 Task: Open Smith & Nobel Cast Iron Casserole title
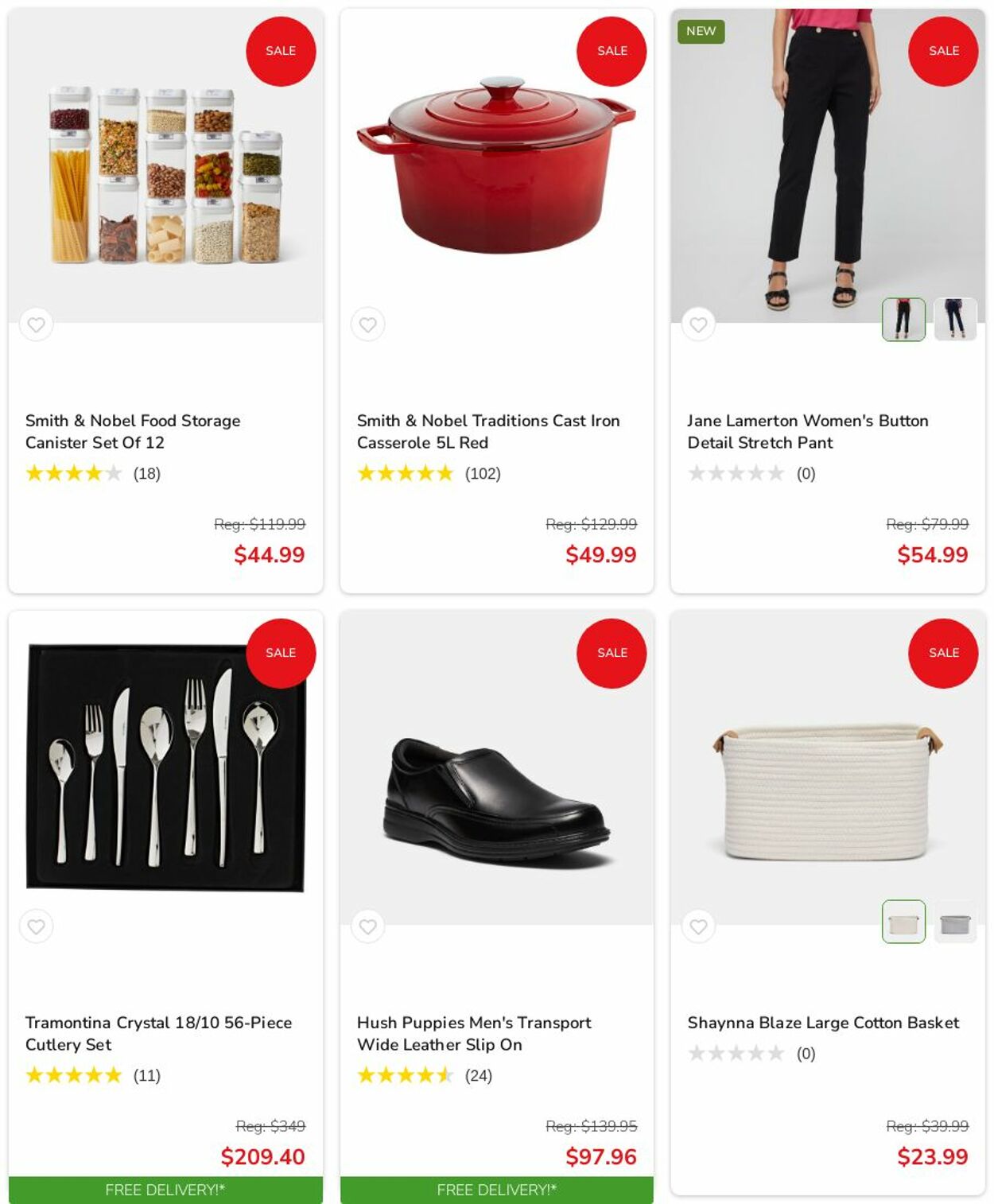point(487,431)
